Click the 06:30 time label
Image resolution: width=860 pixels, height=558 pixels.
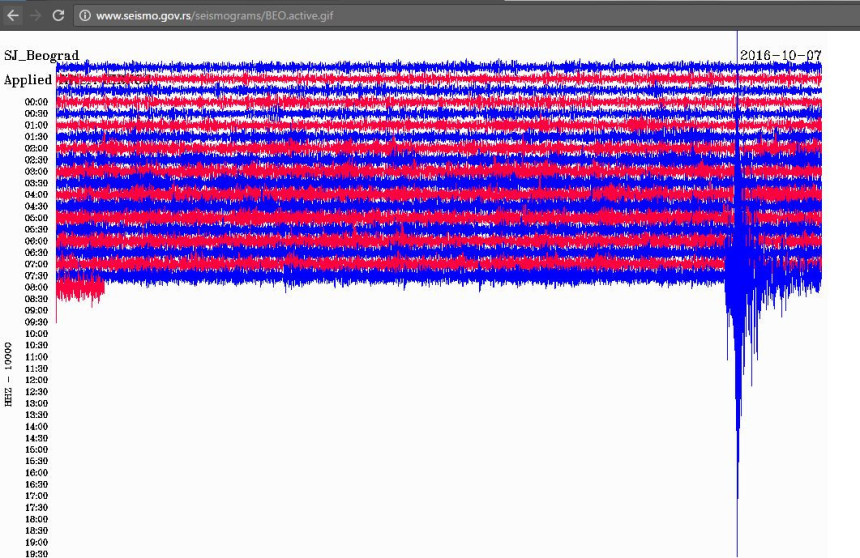coord(36,252)
